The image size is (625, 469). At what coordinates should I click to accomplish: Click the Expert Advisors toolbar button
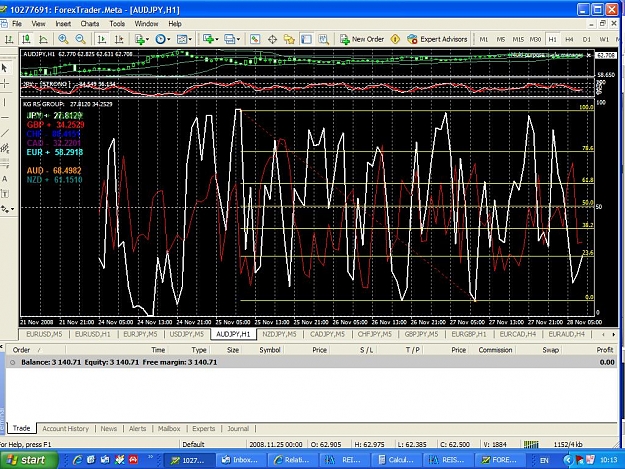coord(437,39)
